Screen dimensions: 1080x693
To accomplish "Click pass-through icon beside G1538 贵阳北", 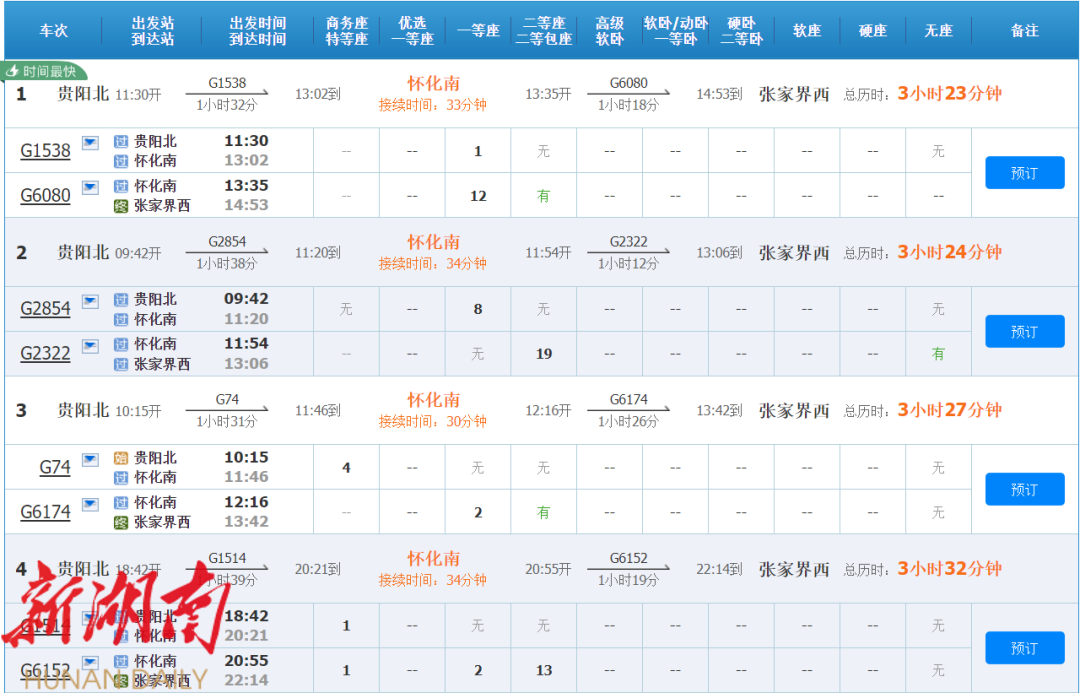I will (x=121, y=141).
